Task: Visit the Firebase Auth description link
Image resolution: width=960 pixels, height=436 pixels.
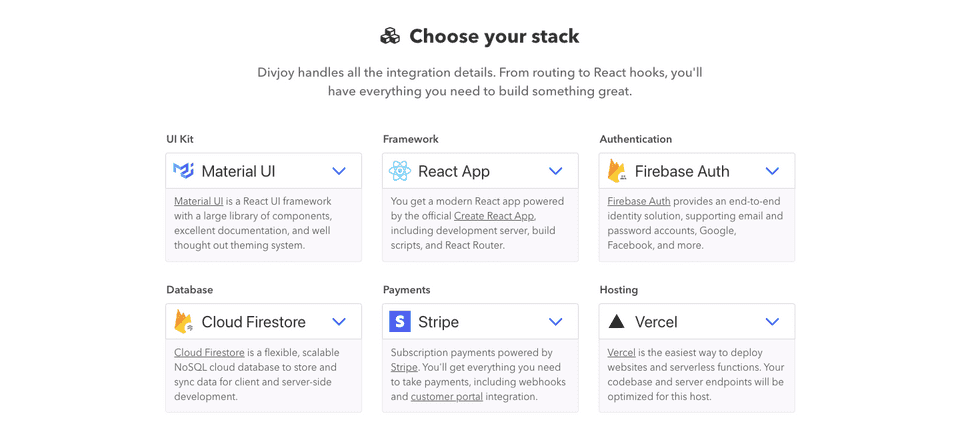Action: [639, 201]
